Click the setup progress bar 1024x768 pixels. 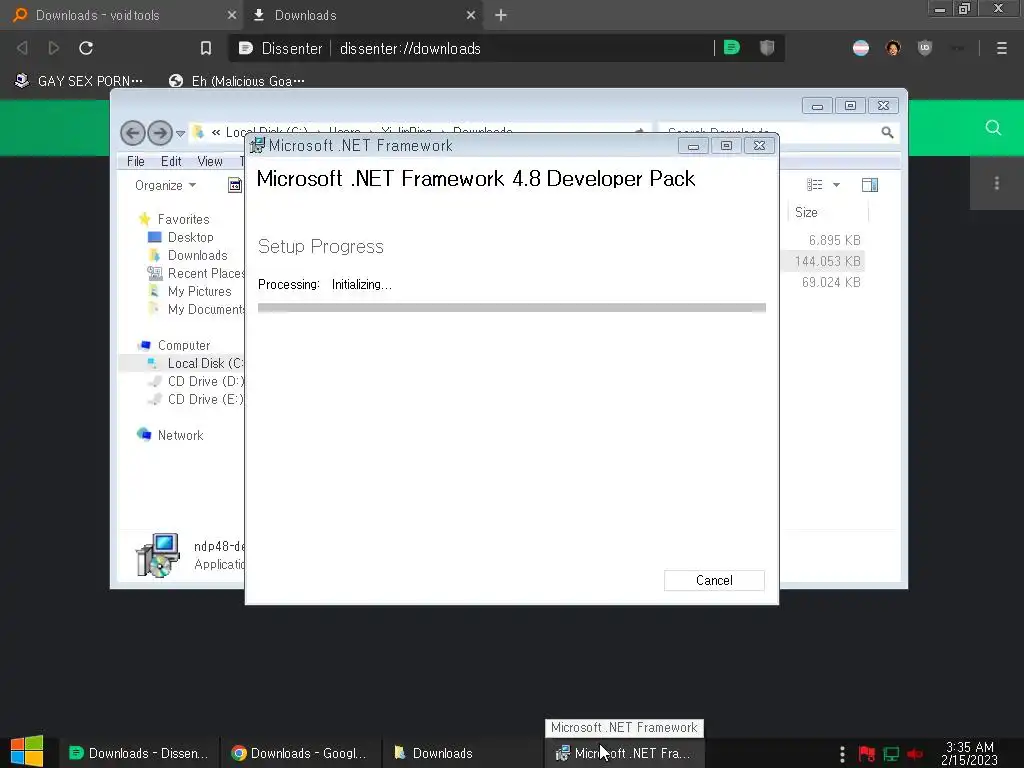511,308
